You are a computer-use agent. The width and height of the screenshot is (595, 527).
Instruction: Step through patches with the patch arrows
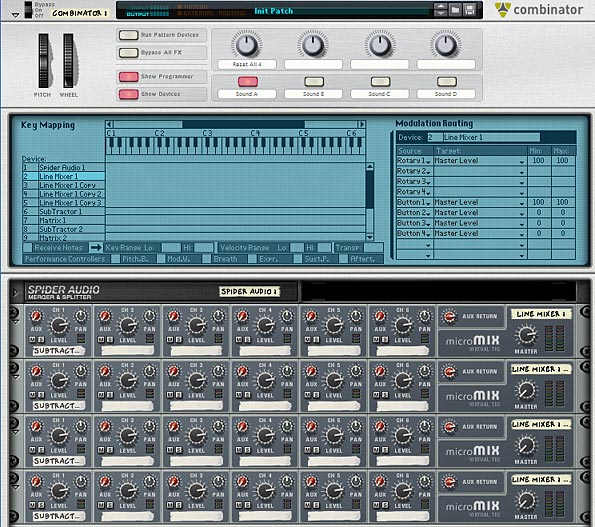[440, 10]
